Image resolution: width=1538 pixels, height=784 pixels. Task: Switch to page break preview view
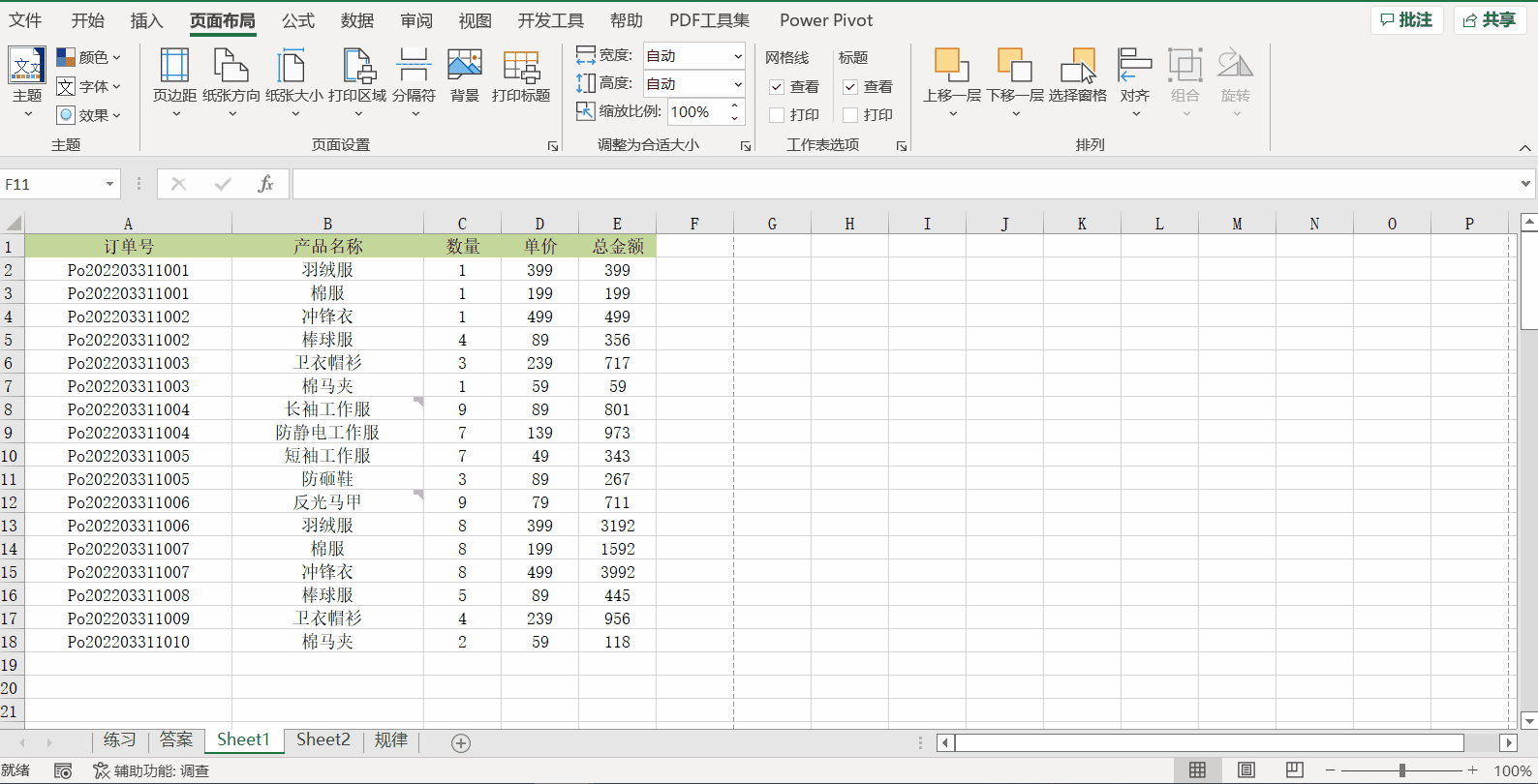[1295, 770]
